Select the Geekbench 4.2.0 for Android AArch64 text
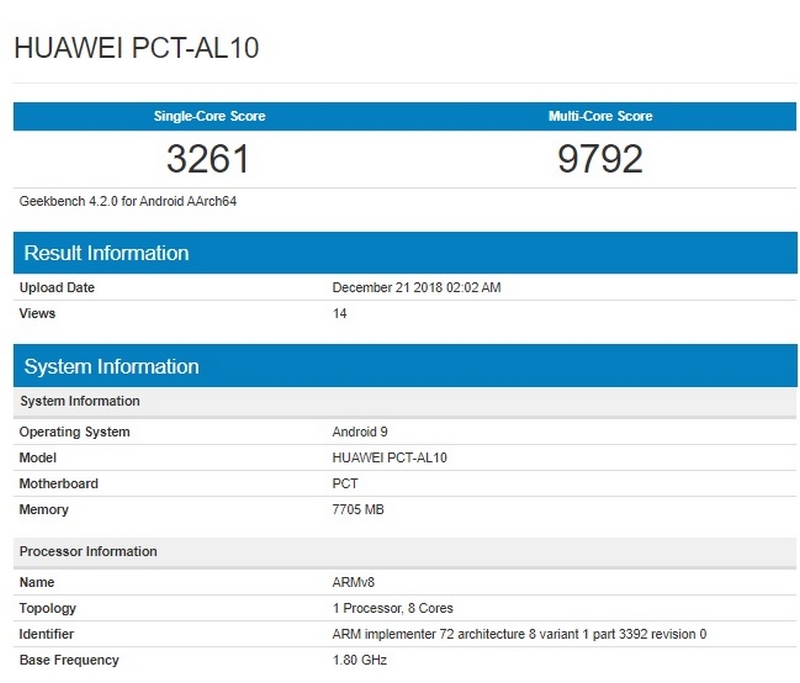Screen dimensions: 800x683 (x=128, y=201)
